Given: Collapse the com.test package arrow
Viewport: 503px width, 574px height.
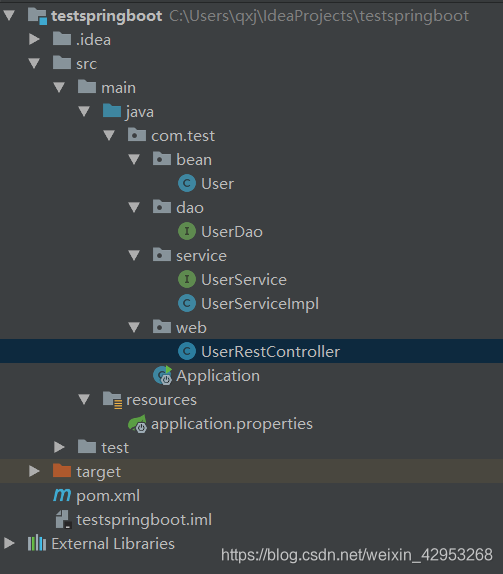Looking at the screenshot, I should [x=109, y=135].
